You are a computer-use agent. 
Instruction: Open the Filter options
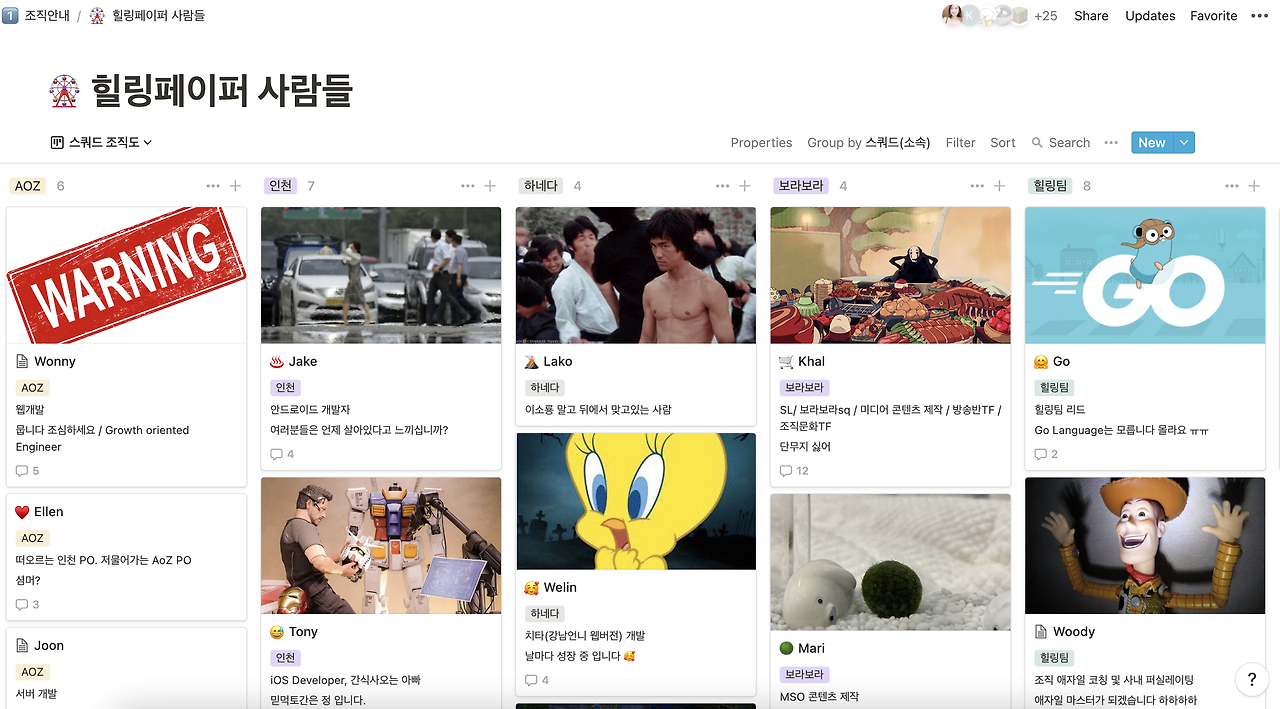click(960, 143)
